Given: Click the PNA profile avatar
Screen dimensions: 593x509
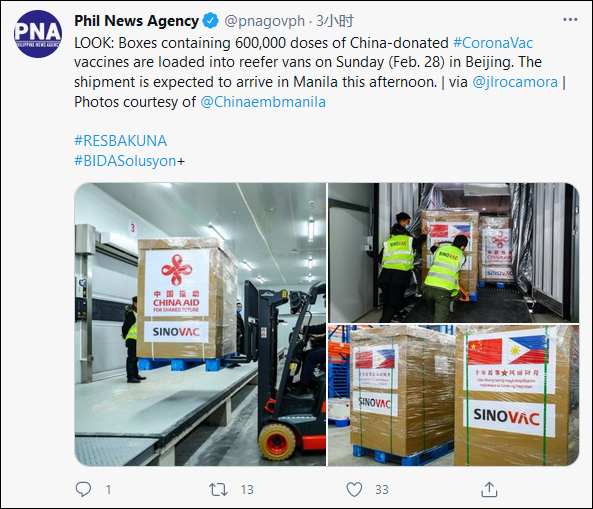Looking at the screenshot, I should pyautogui.click(x=38, y=34).
